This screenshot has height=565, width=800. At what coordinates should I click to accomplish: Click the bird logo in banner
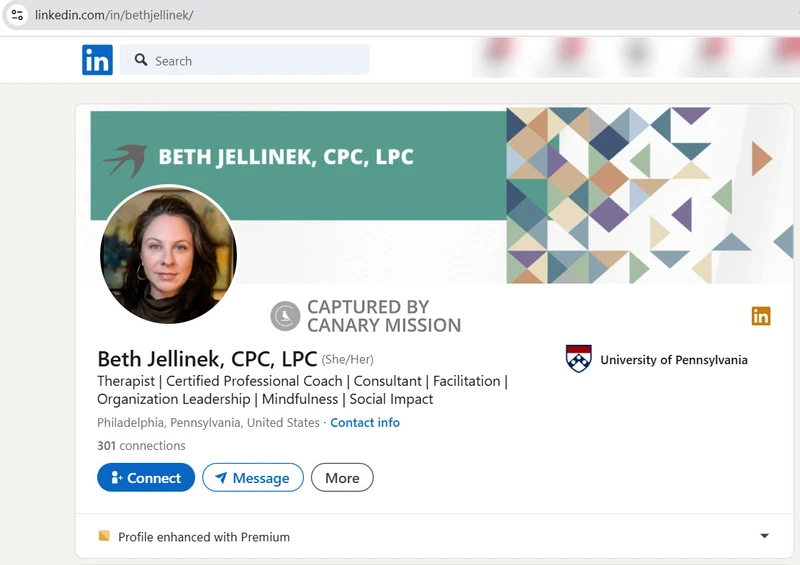(126, 160)
